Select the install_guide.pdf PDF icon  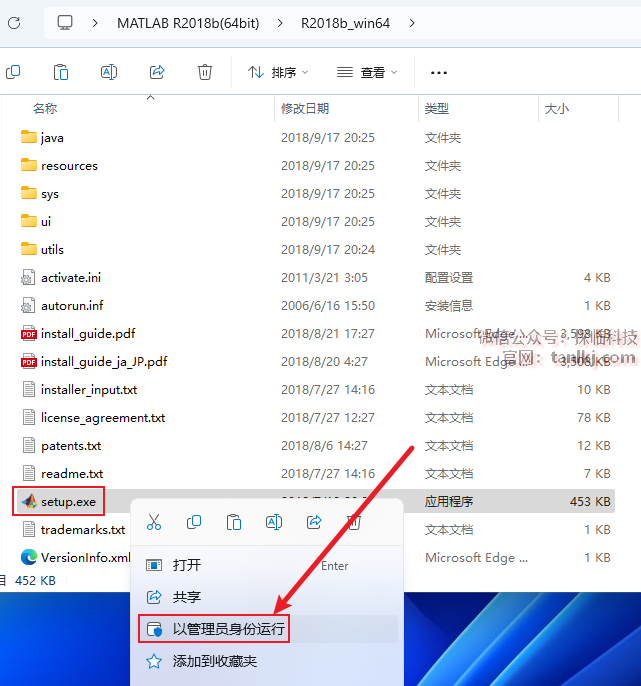[x=28, y=334]
